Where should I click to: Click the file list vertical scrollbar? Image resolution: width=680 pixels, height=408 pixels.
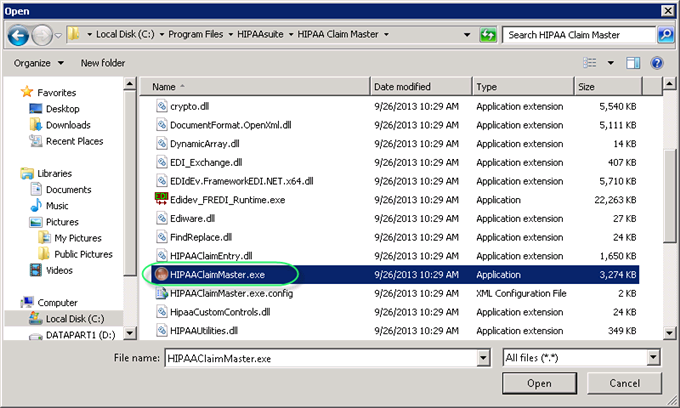pos(671,200)
